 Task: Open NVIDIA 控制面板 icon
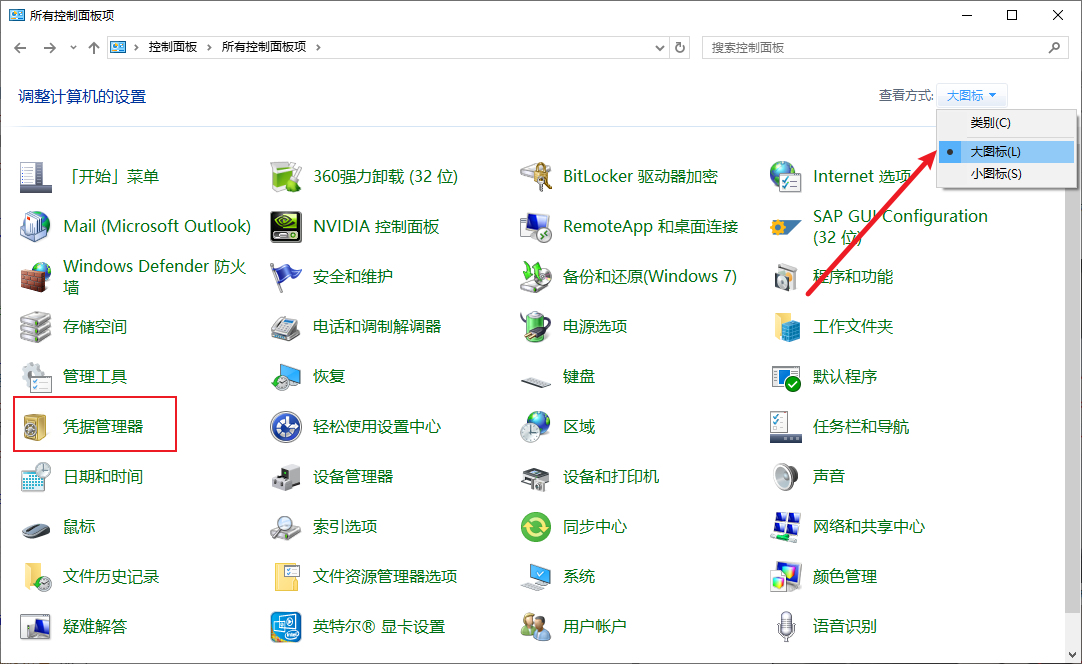coord(286,227)
